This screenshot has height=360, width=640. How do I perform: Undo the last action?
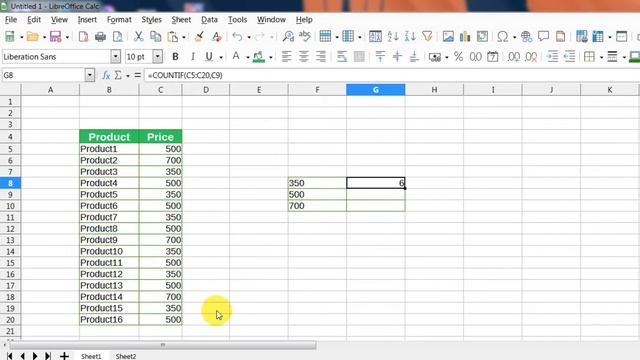[x=237, y=37]
